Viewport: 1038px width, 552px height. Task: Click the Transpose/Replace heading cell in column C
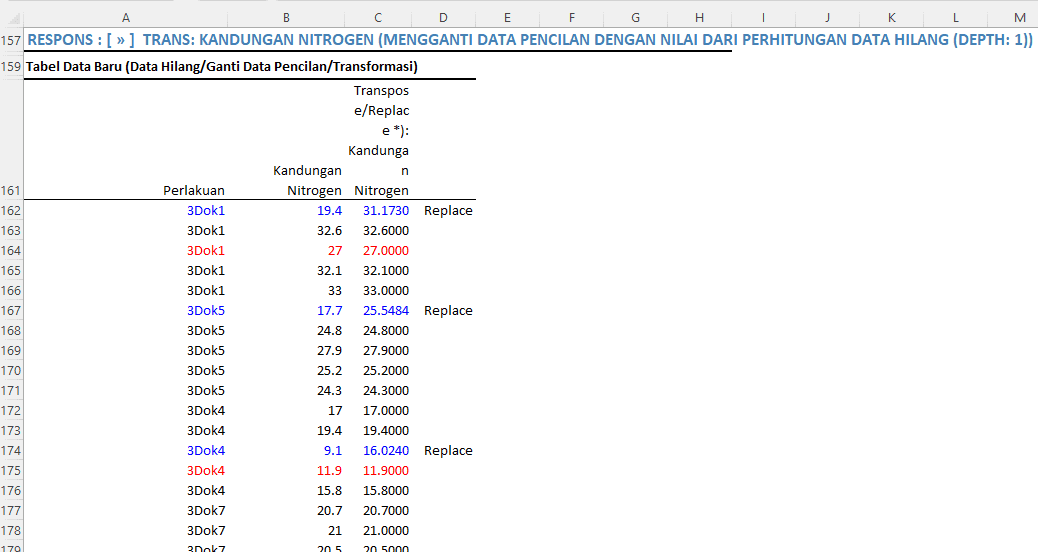pyautogui.click(x=380, y=140)
